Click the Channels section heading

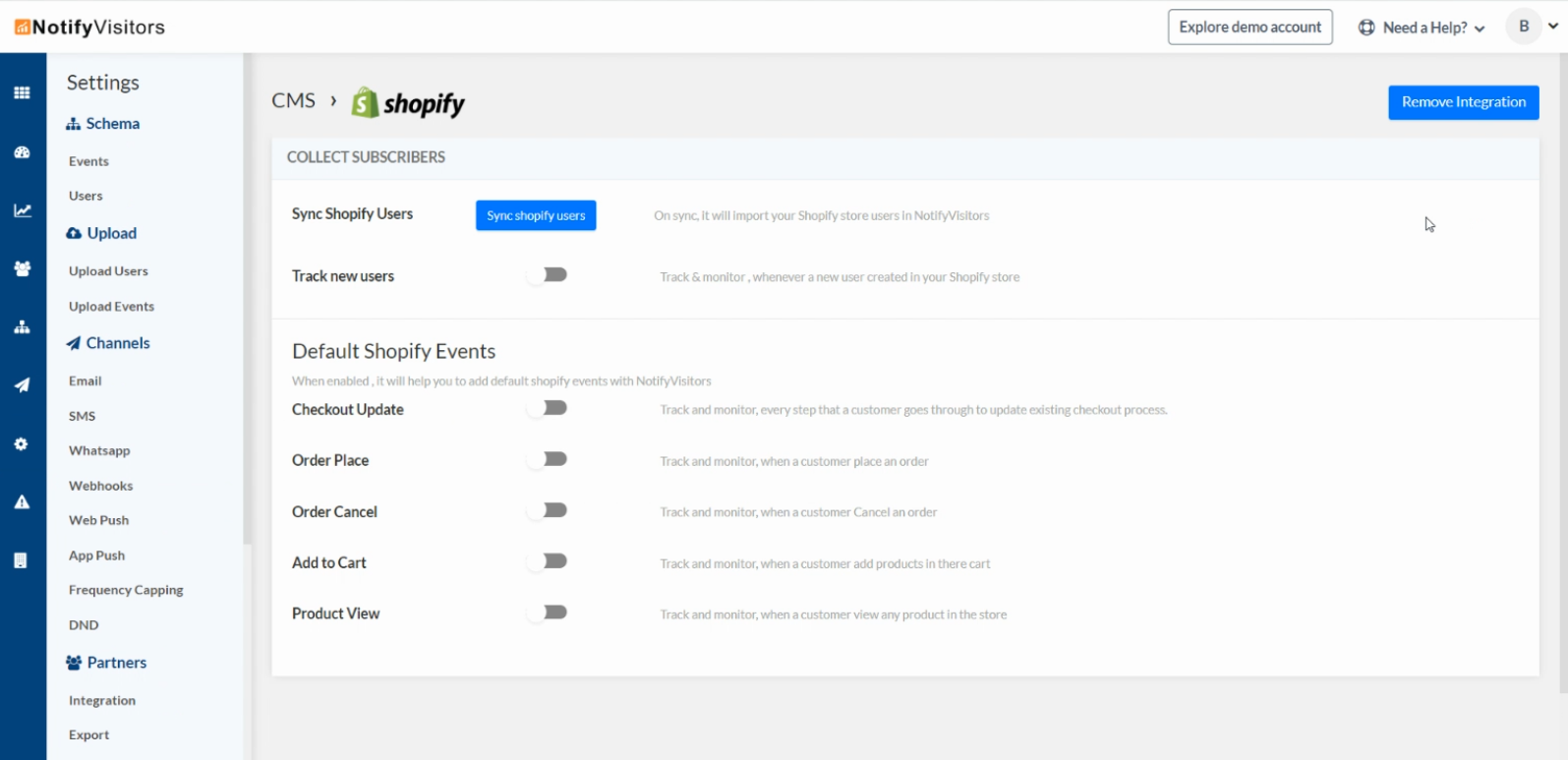pyautogui.click(x=118, y=343)
